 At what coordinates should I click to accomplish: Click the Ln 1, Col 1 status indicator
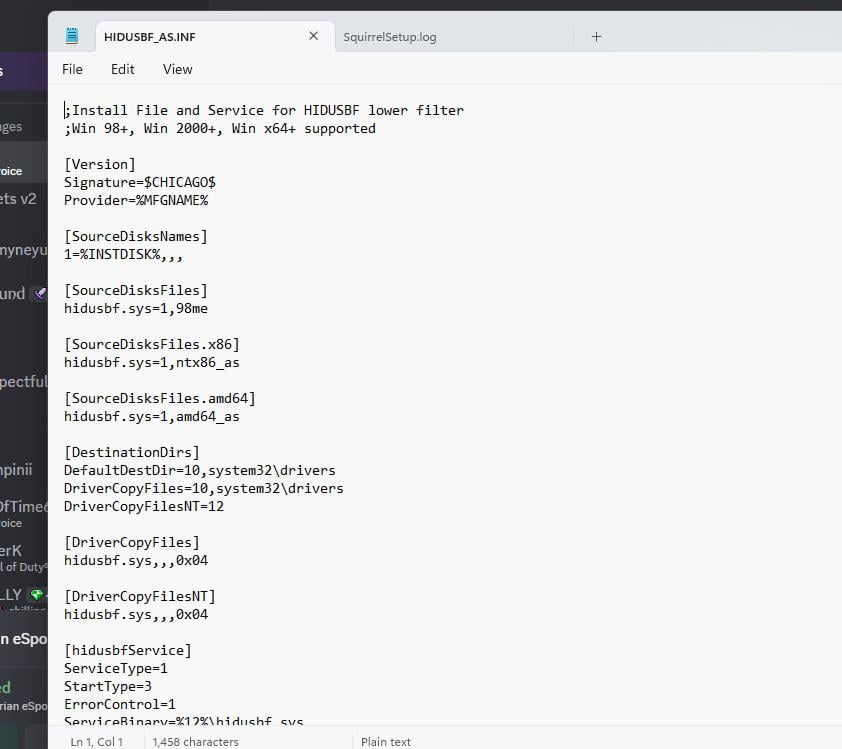[x=97, y=742]
